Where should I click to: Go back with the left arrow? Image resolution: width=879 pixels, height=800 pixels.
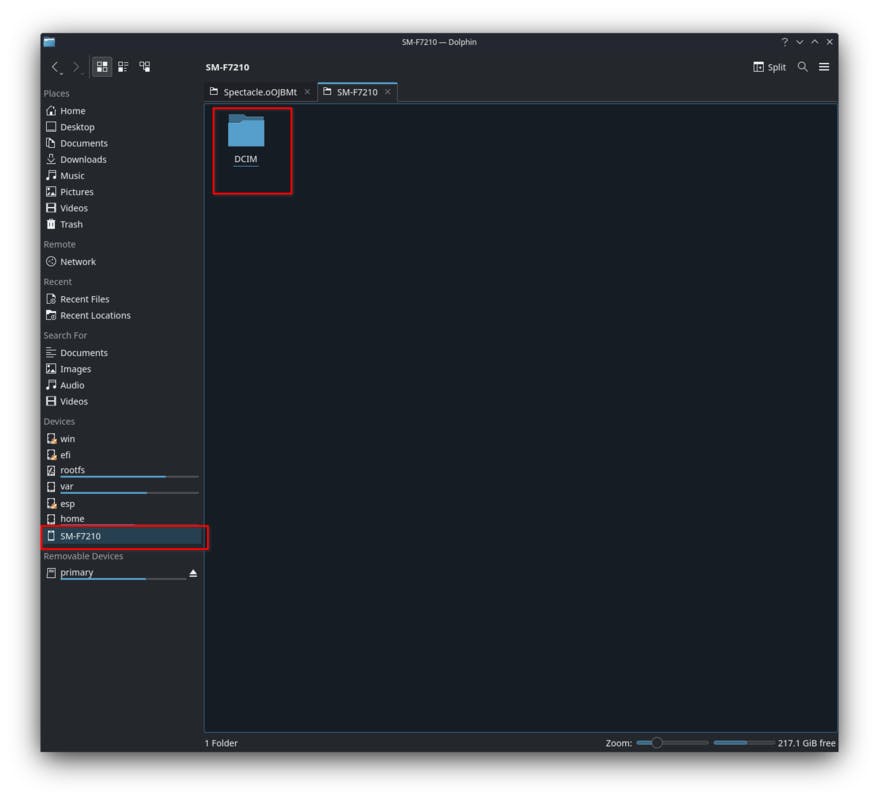(x=55, y=67)
